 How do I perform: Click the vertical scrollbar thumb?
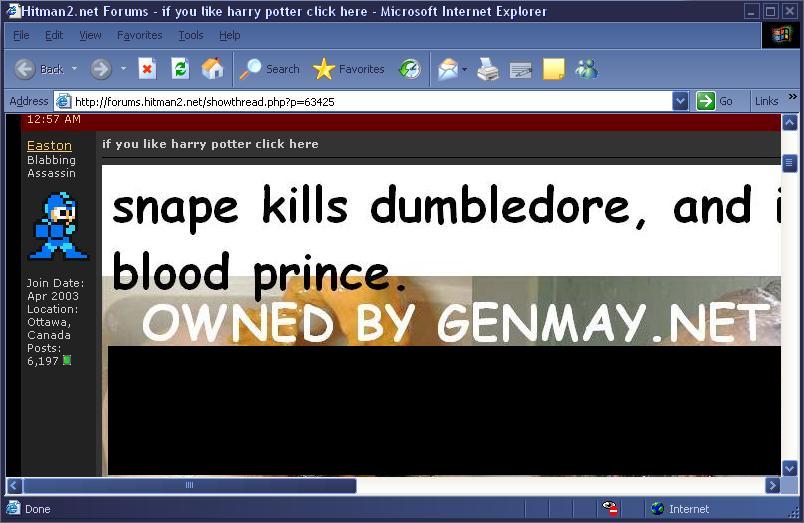(x=790, y=164)
